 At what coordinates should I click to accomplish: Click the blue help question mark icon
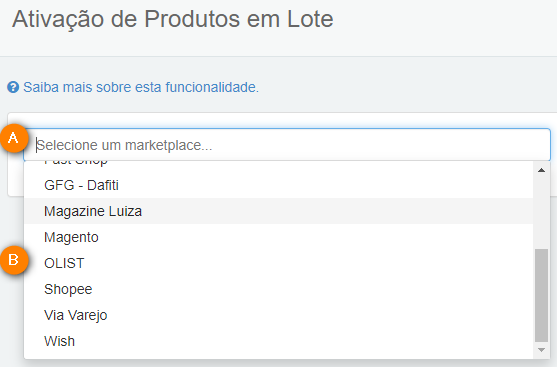(13, 87)
